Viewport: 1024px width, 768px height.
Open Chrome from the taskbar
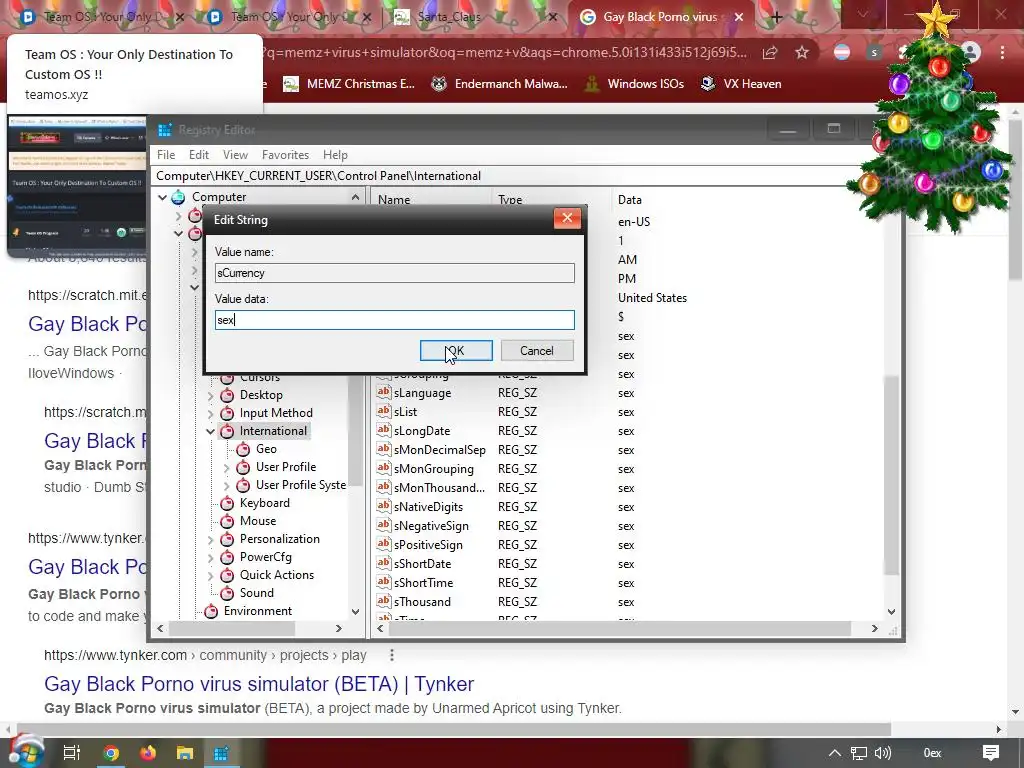[x=111, y=753]
